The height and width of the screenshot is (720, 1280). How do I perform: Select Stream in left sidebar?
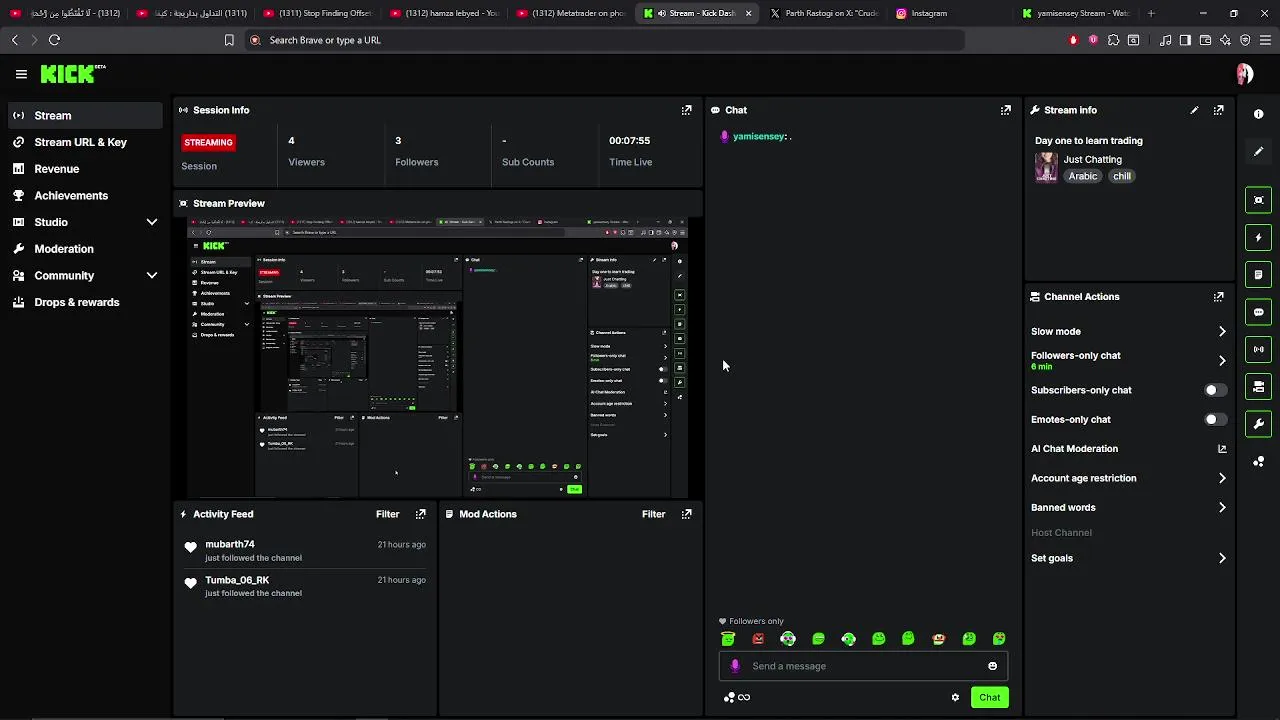(85, 115)
